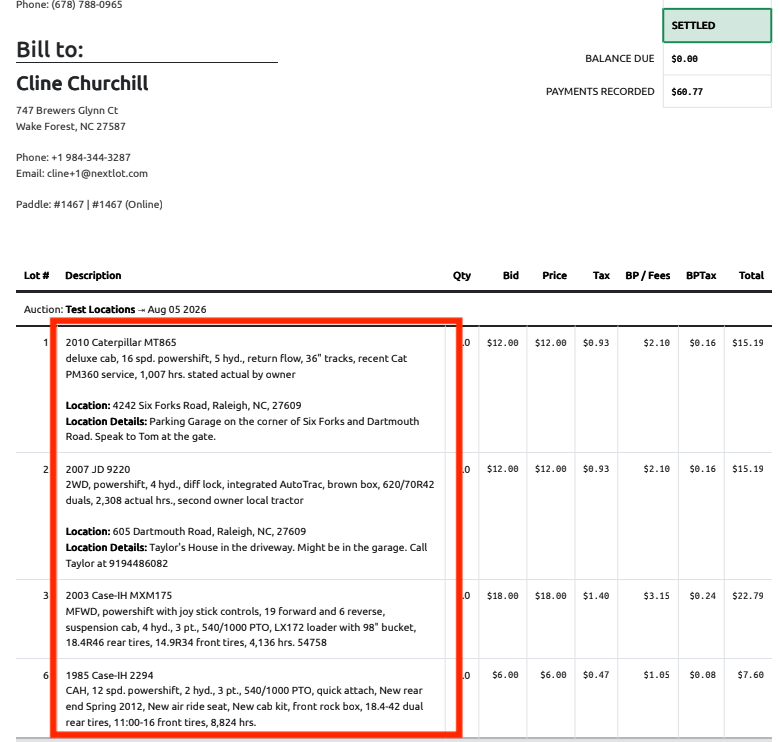Click the BALANCE DUE label
780x742 pixels.
[x=619, y=59]
